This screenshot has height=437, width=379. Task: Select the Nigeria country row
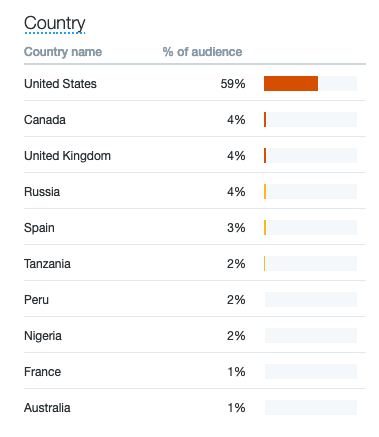(x=195, y=335)
